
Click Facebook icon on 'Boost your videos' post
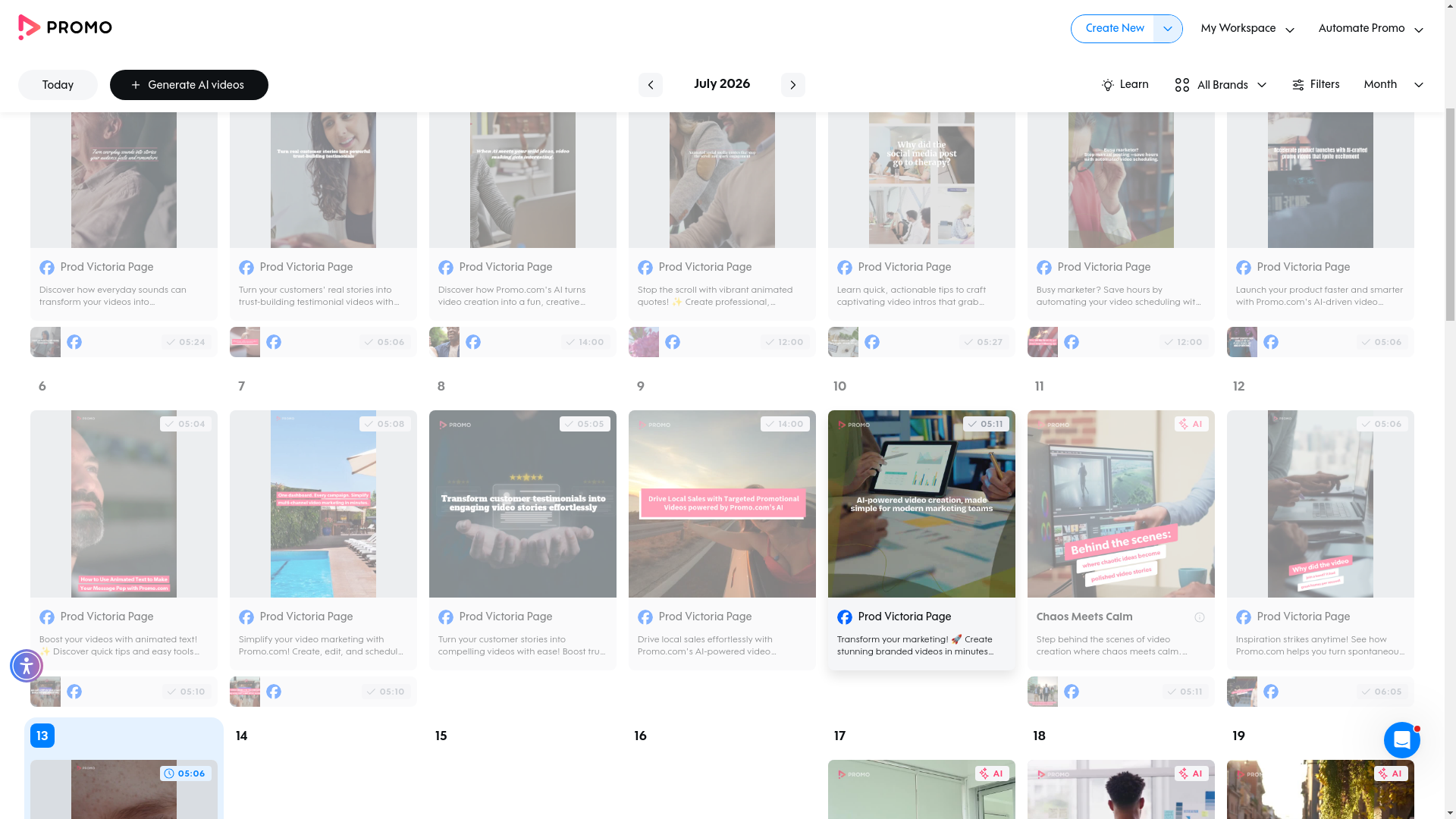[x=47, y=617]
